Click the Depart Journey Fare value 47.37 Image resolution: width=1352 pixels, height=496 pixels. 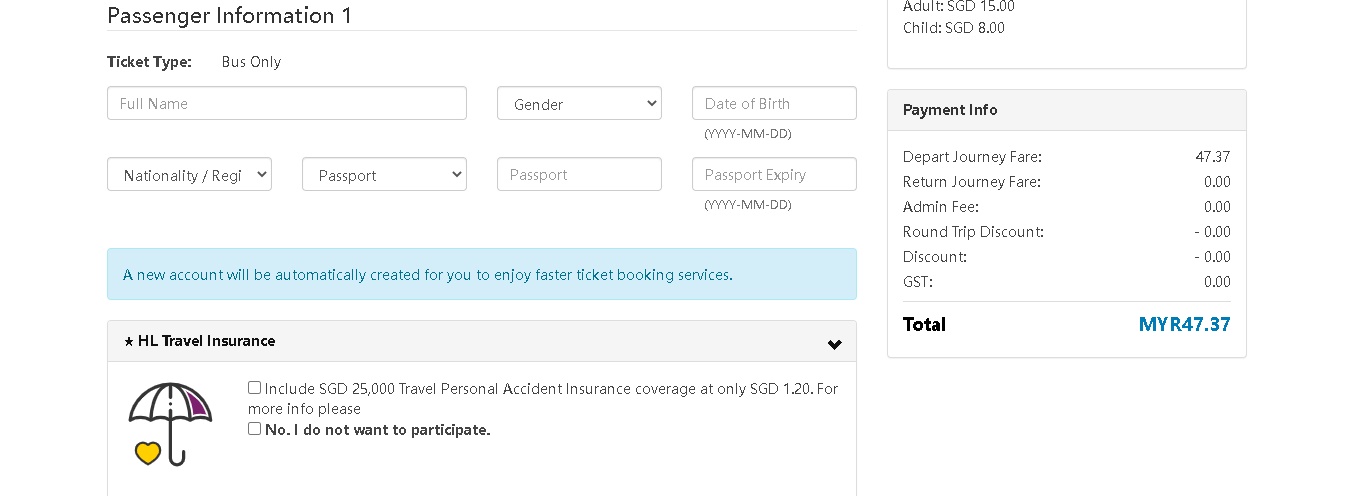[x=1212, y=157]
